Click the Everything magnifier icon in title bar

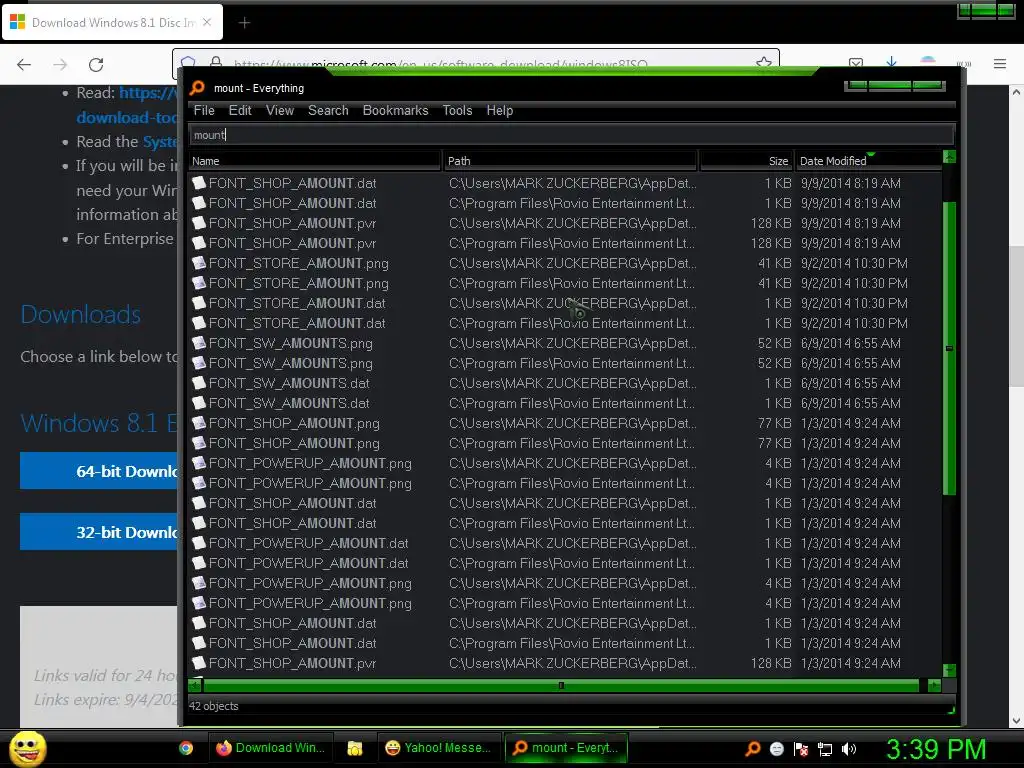pyautogui.click(x=197, y=88)
